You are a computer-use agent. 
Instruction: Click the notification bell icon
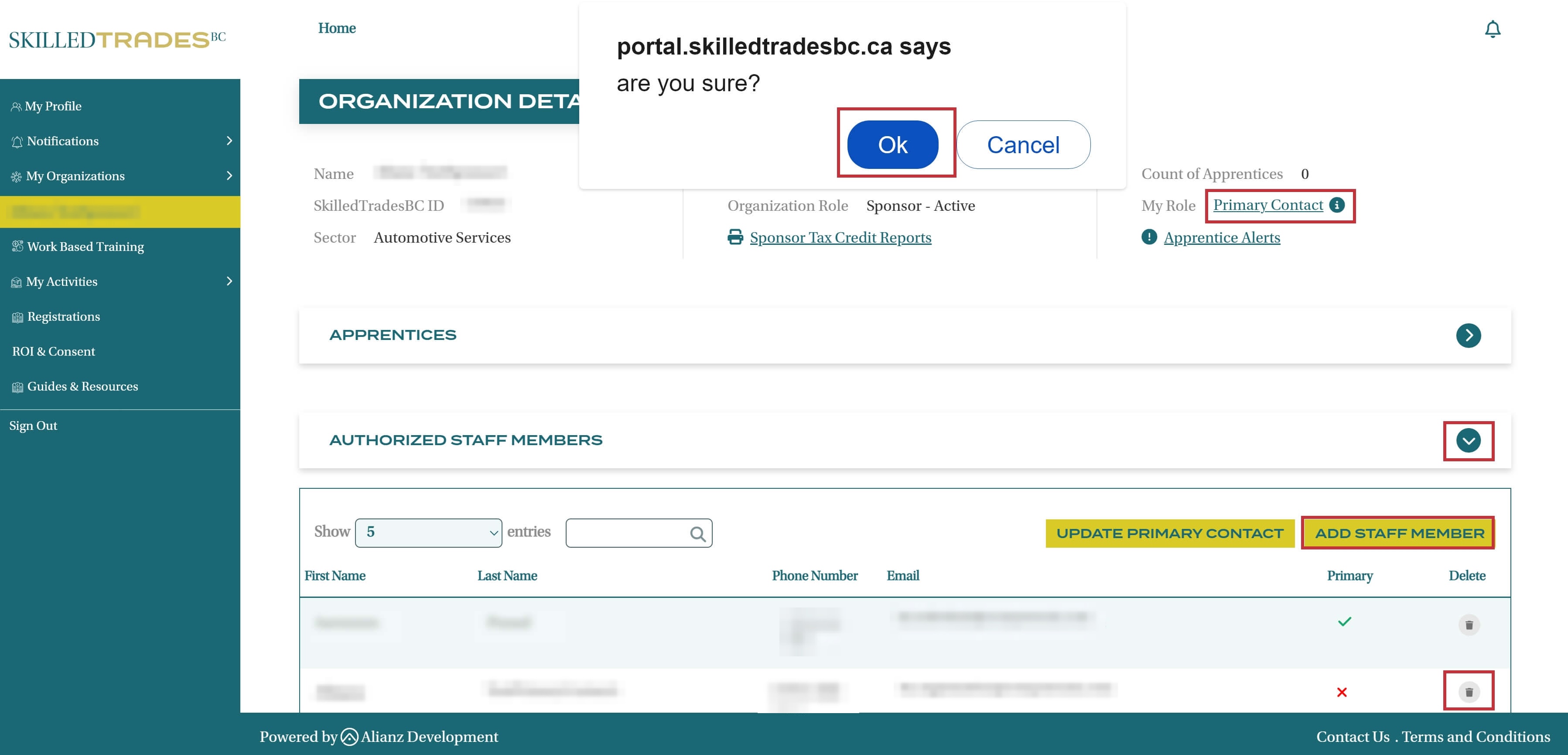coord(1492,29)
